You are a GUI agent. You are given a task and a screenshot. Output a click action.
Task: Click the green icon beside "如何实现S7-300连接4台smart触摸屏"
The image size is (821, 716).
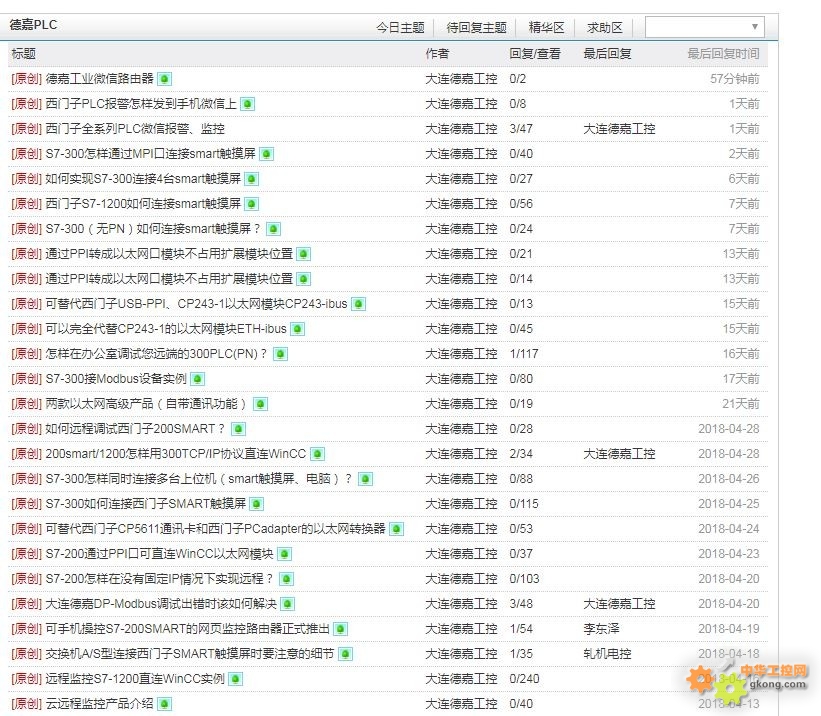point(252,179)
